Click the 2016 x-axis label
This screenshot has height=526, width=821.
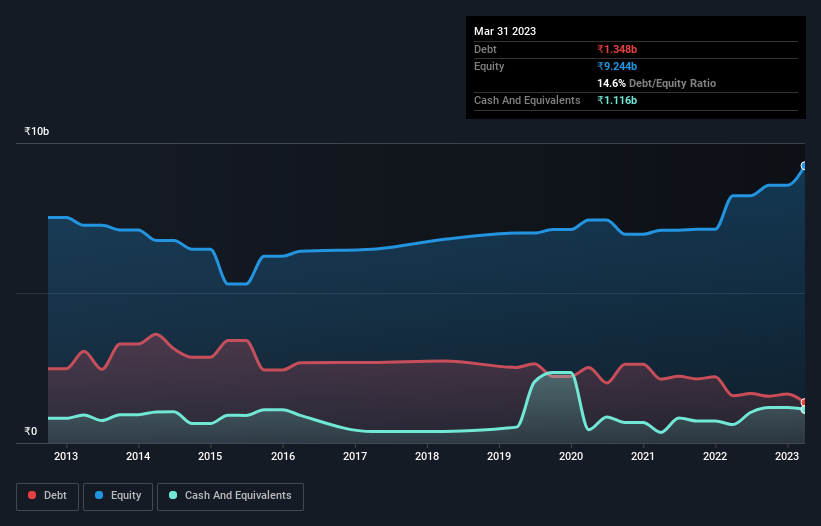(283, 456)
